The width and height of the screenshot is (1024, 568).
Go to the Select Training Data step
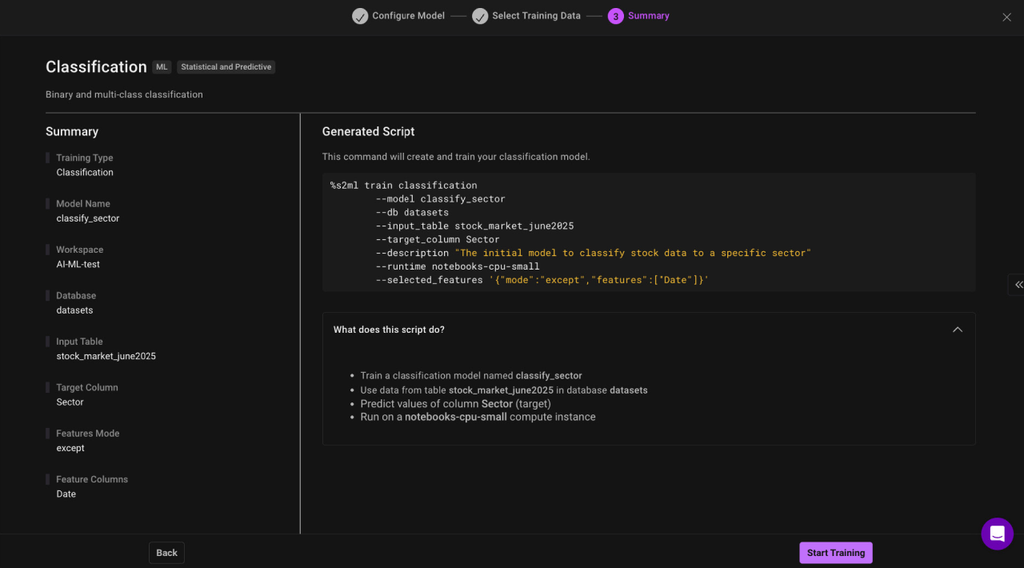536,16
